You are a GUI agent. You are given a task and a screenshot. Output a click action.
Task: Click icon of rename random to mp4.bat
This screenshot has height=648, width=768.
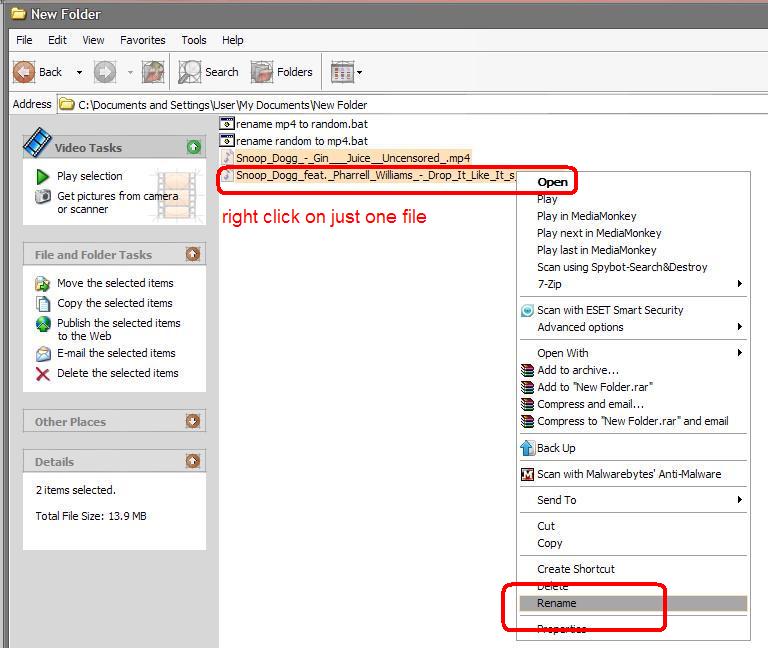click(x=227, y=141)
